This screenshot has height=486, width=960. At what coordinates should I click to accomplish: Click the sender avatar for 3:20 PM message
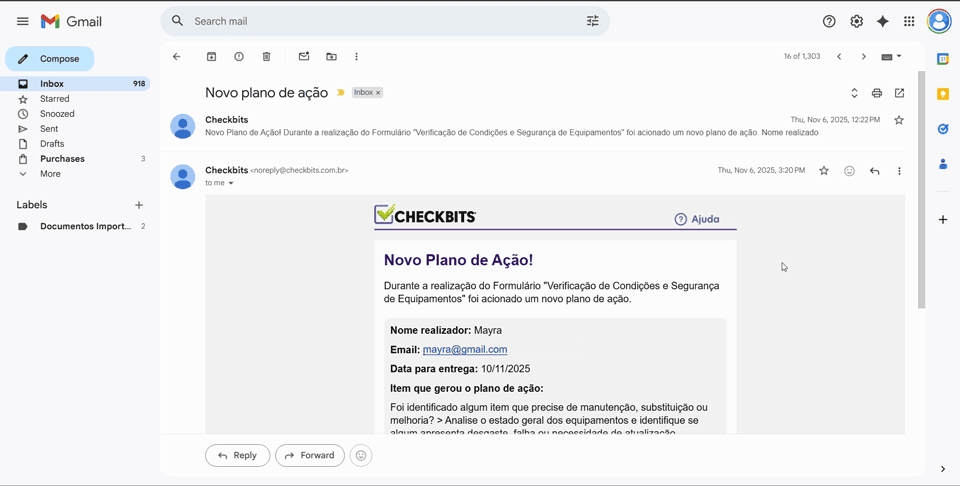(x=182, y=176)
